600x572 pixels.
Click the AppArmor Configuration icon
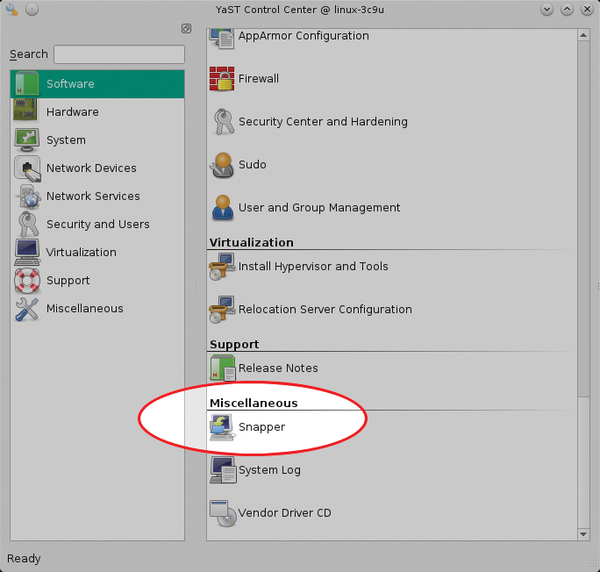click(222, 38)
